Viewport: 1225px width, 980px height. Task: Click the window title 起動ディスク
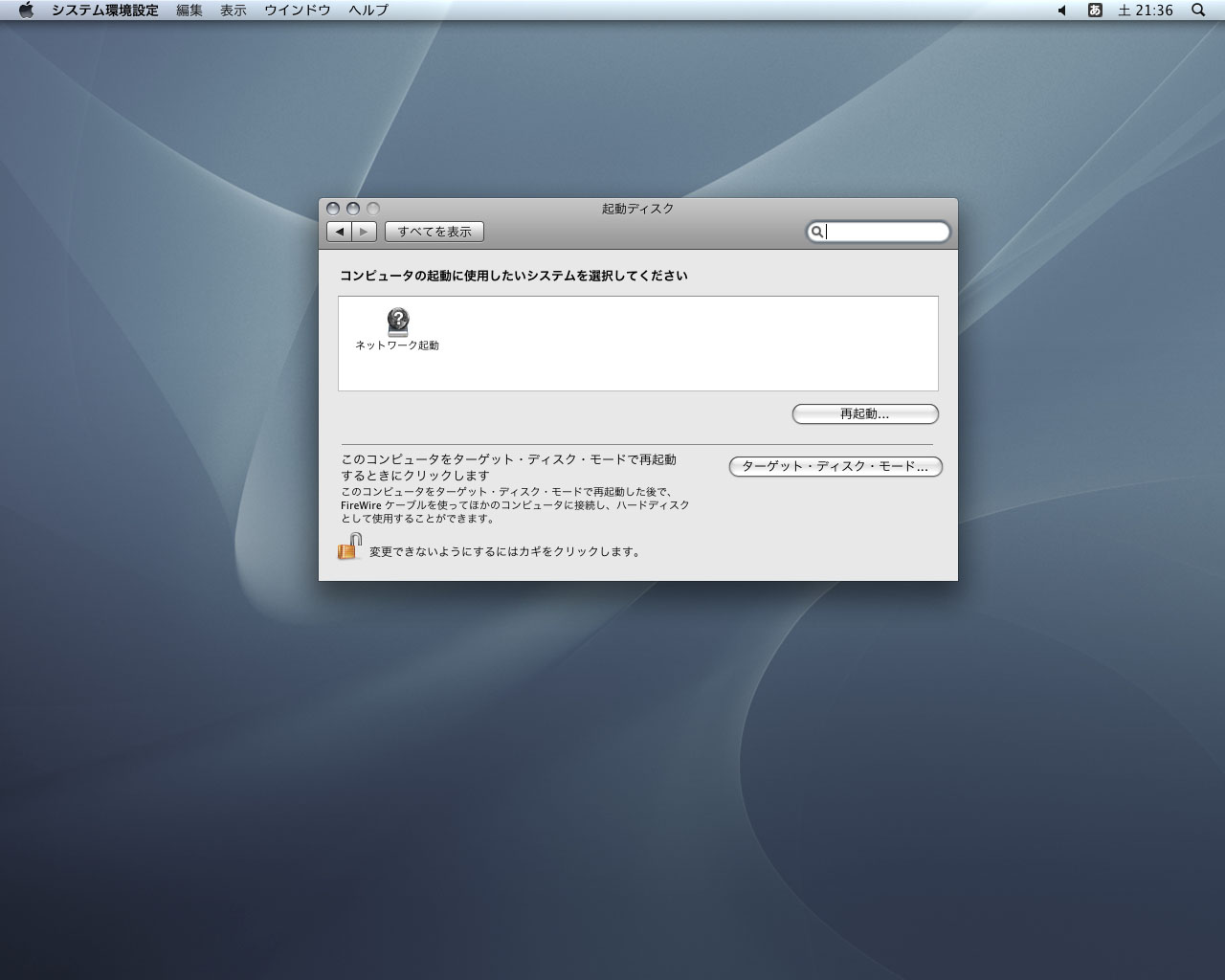pos(637,209)
